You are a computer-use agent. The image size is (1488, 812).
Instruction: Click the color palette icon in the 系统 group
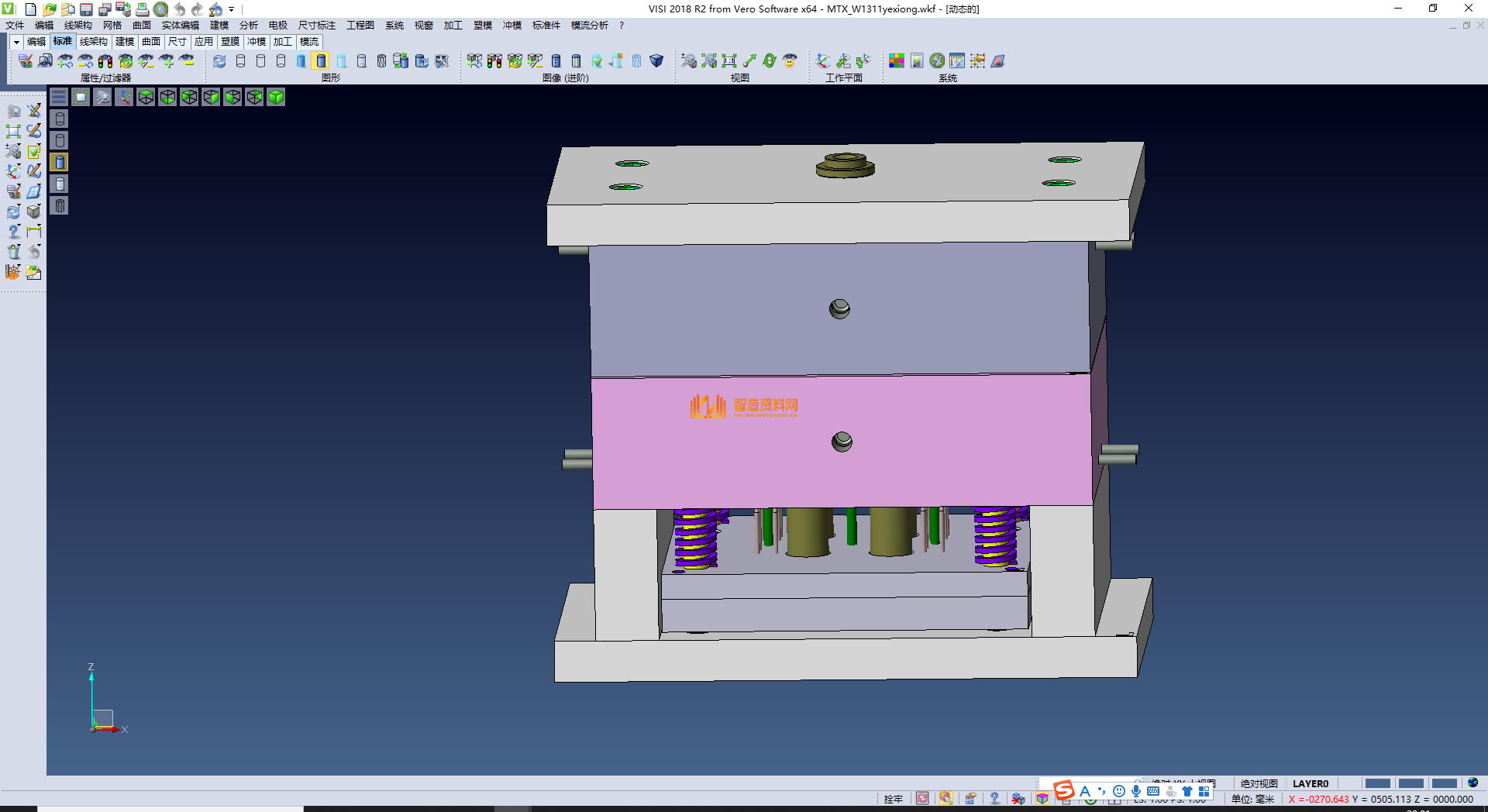896,61
